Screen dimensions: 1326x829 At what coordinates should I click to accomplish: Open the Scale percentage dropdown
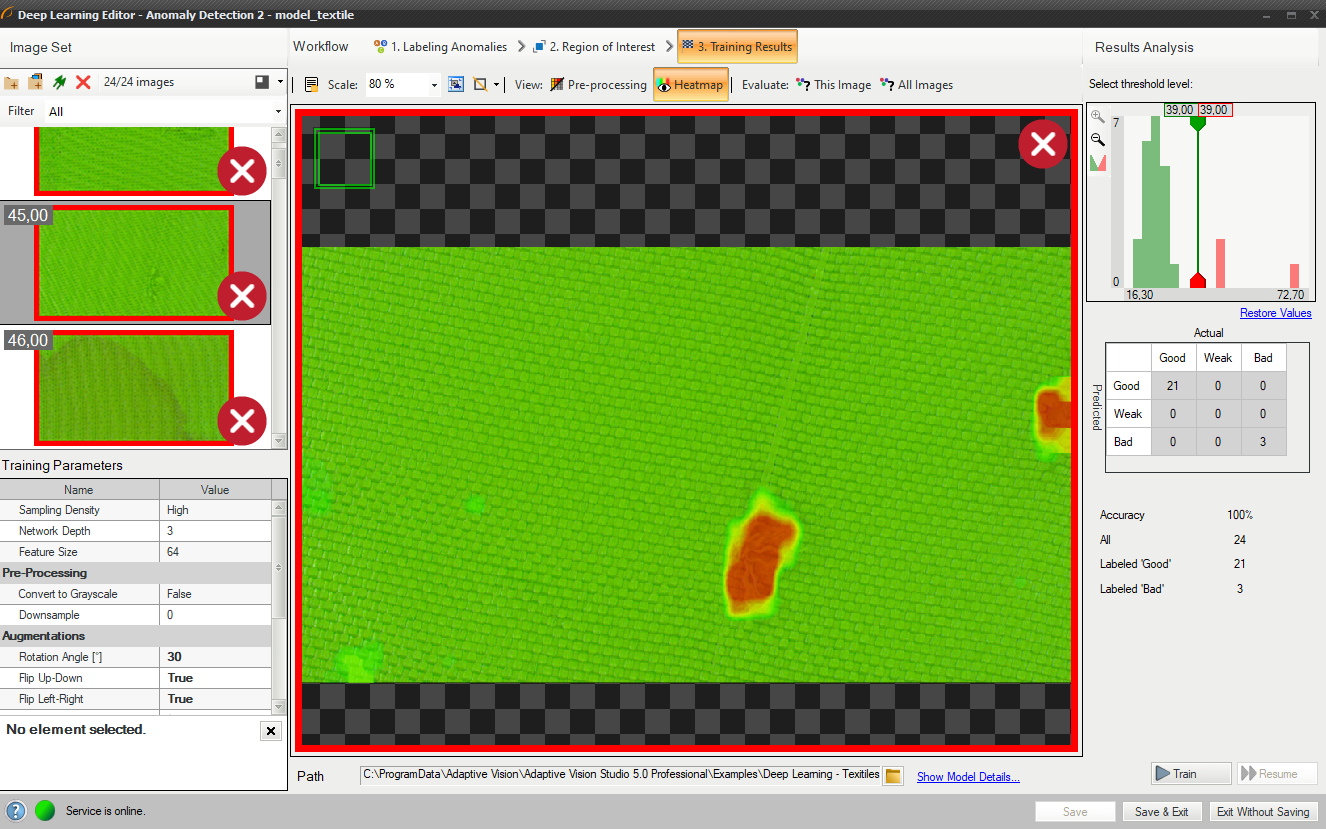tap(434, 85)
